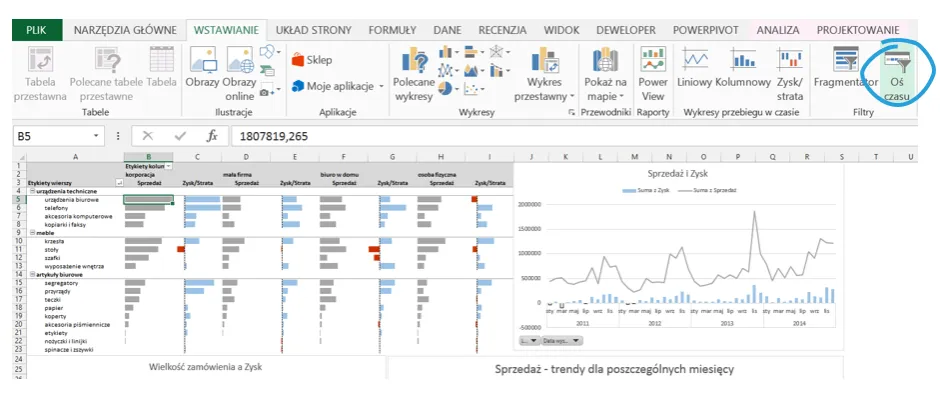The image size is (940, 415).
Task: Insert a scatter chart
Action: [x=474, y=89]
